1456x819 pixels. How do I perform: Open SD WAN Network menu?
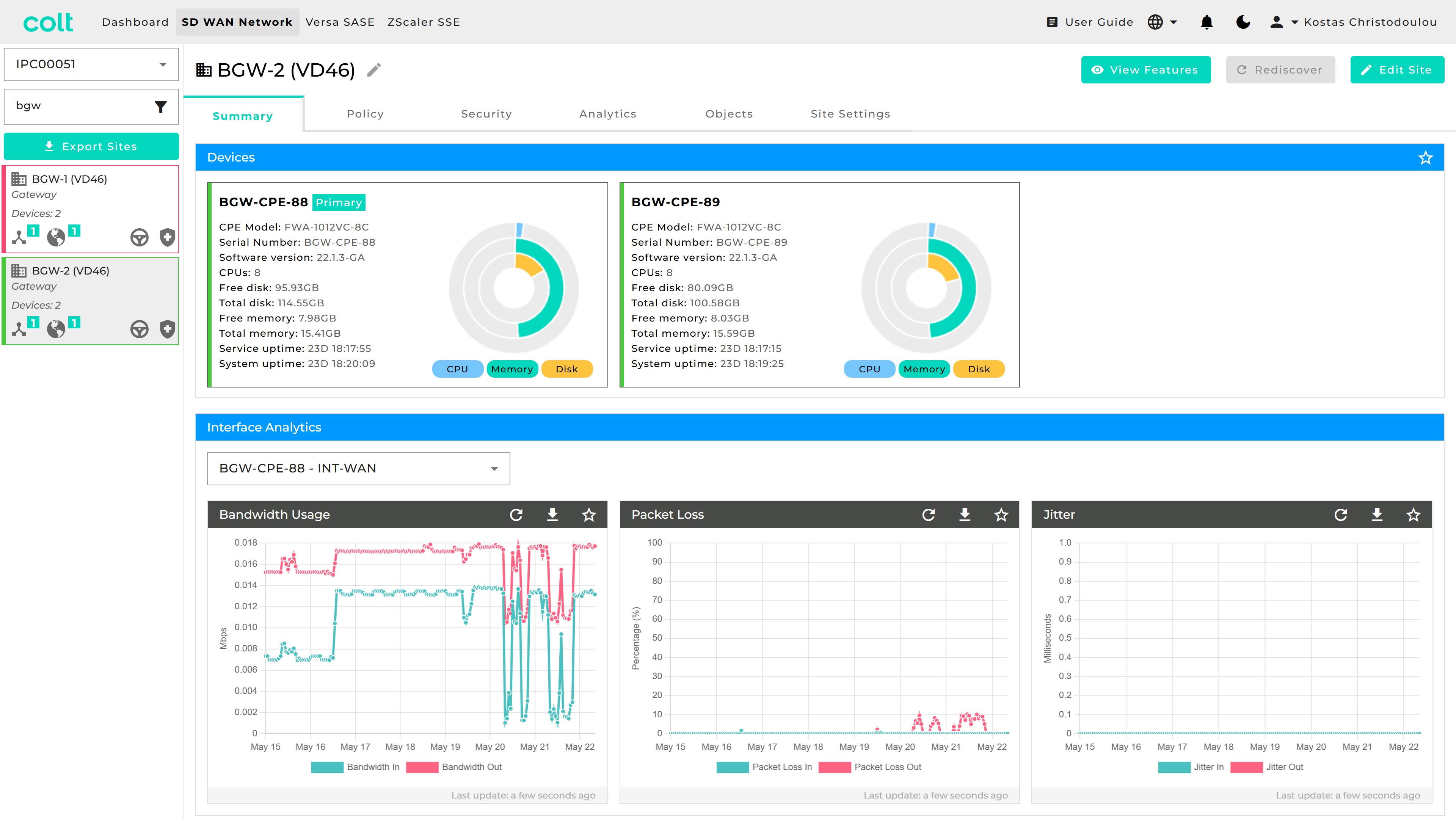[x=237, y=22]
